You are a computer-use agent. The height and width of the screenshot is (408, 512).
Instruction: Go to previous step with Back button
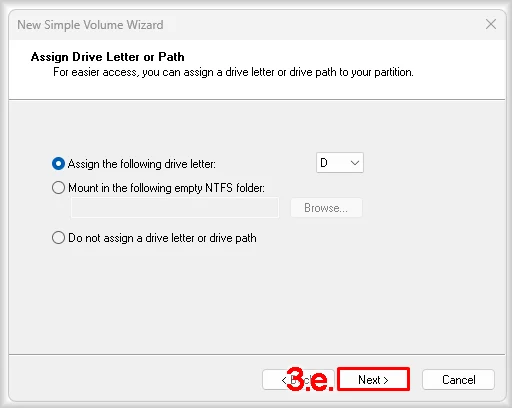coord(298,380)
